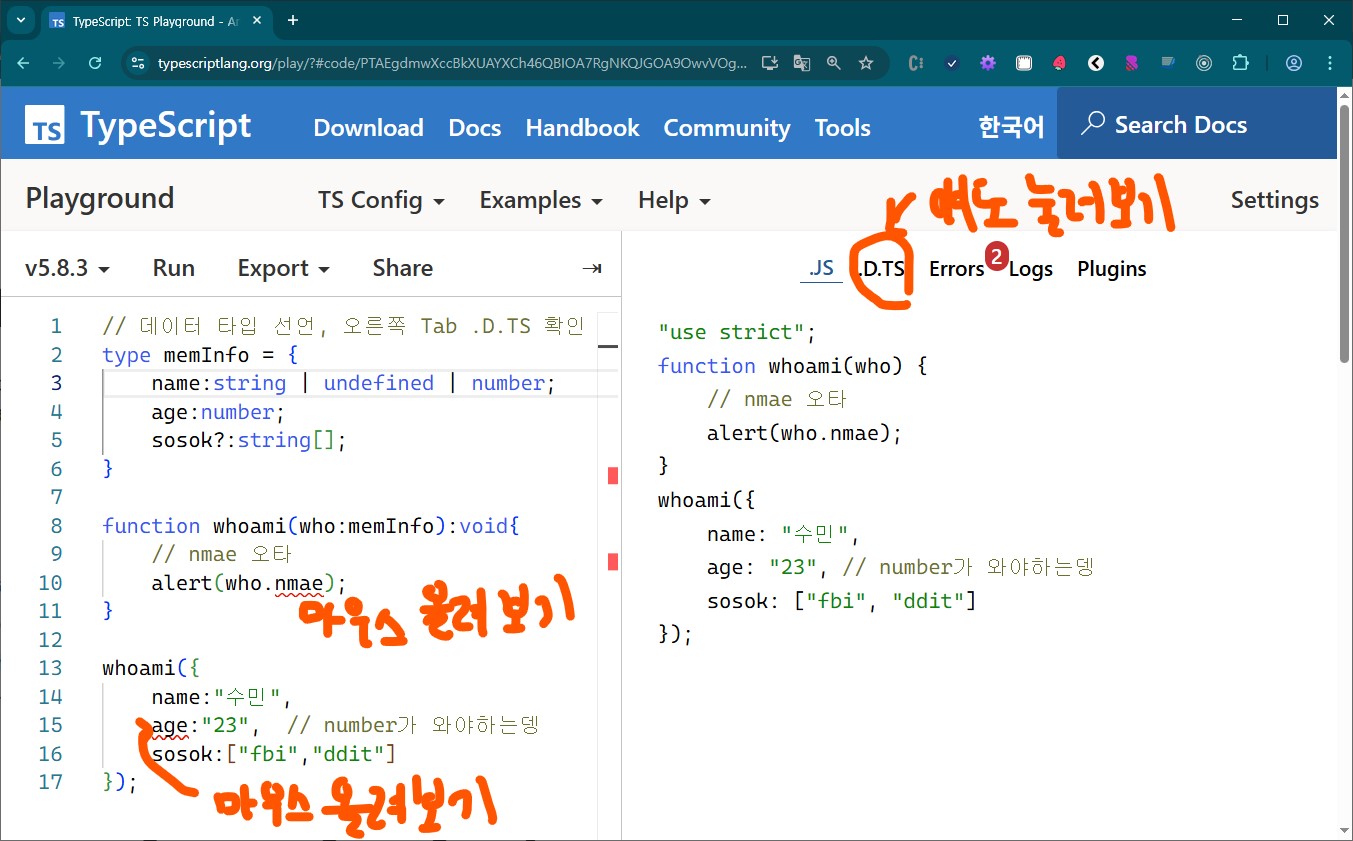Reload the page

(95, 63)
